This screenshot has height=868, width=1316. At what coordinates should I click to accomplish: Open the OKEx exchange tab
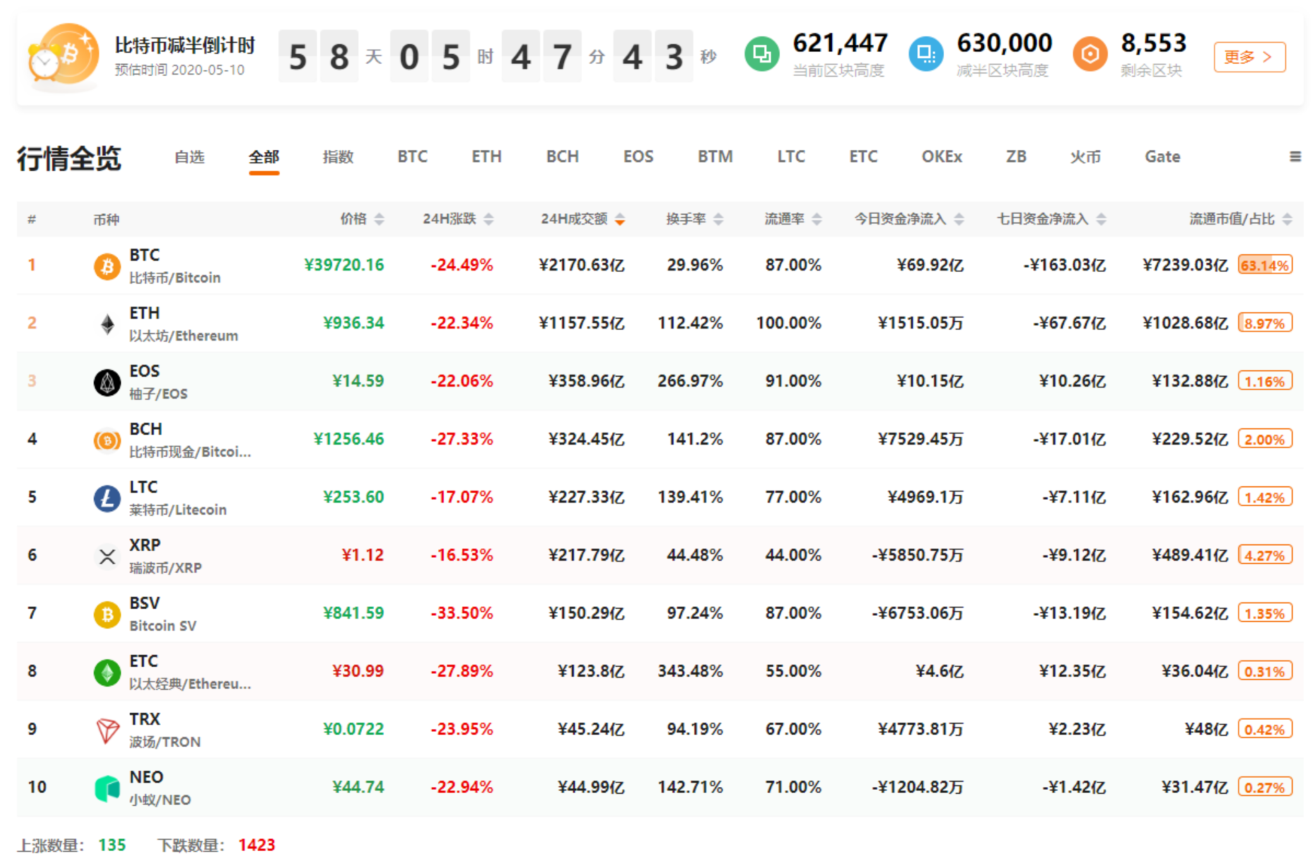[x=942, y=157]
